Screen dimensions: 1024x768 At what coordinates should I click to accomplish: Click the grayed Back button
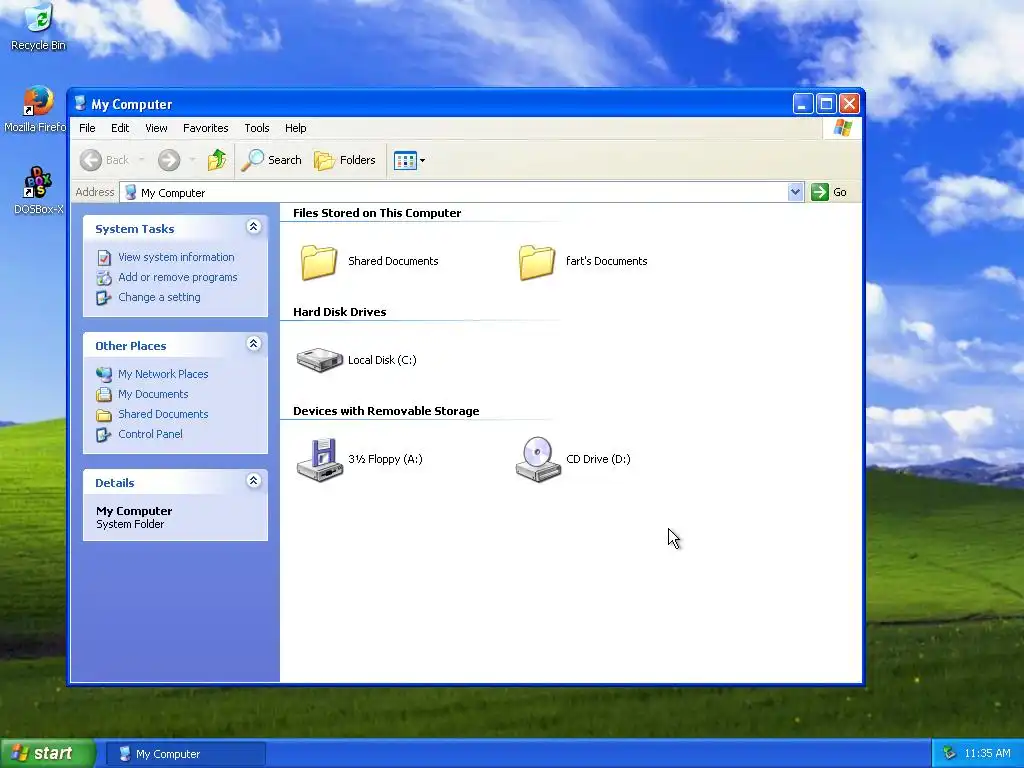pos(104,160)
